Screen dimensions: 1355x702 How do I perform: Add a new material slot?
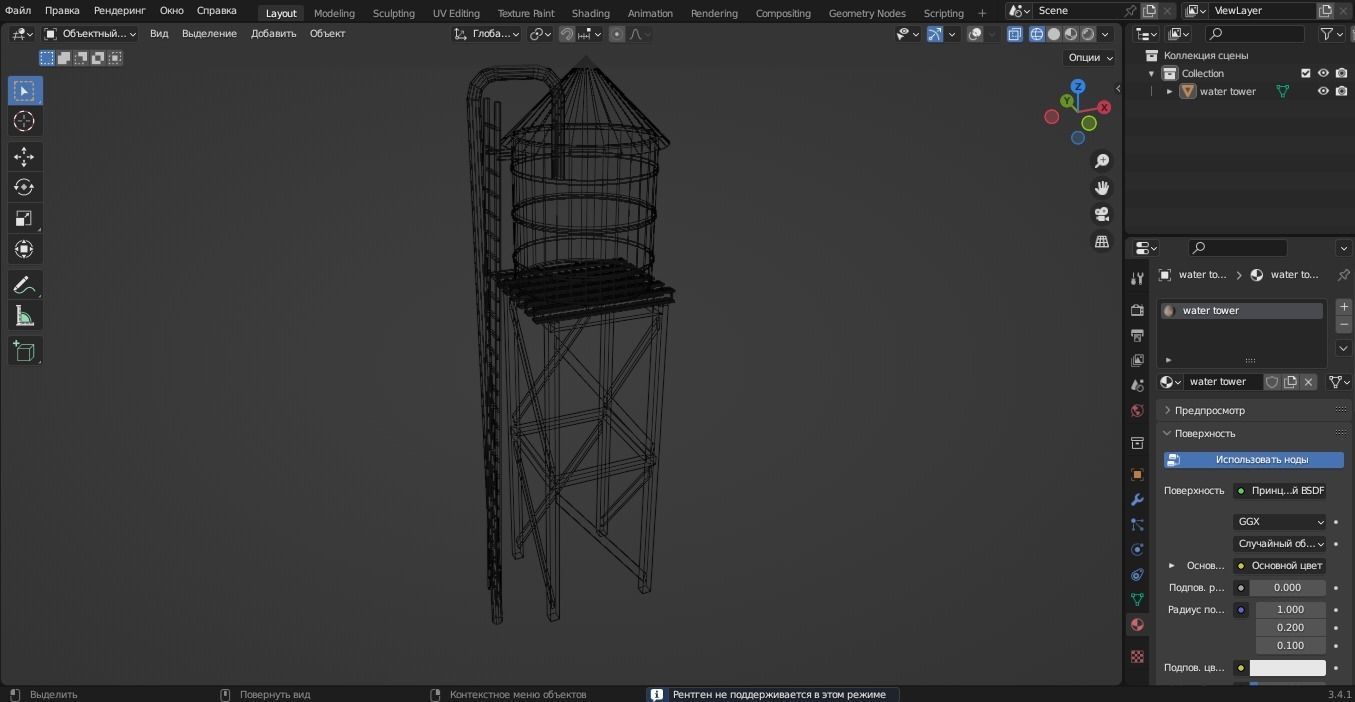pyautogui.click(x=1343, y=307)
